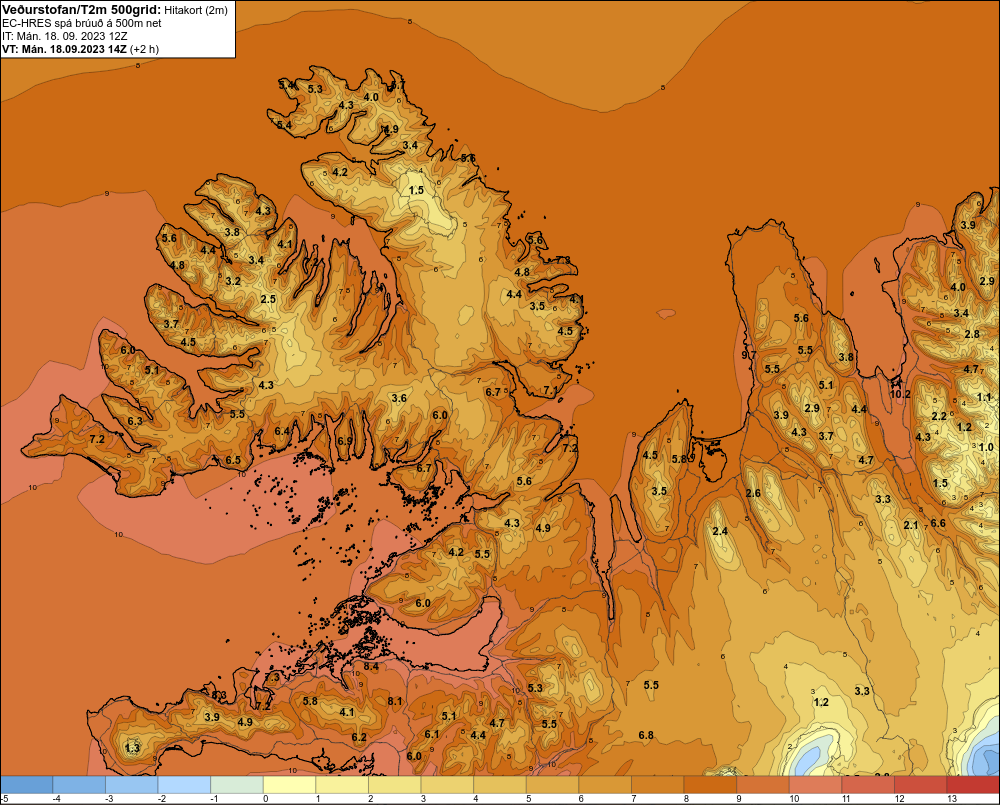The image size is (1000, 805).
Task: Click the '6.5' temperature value on the map
Action: tap(233, 460)
